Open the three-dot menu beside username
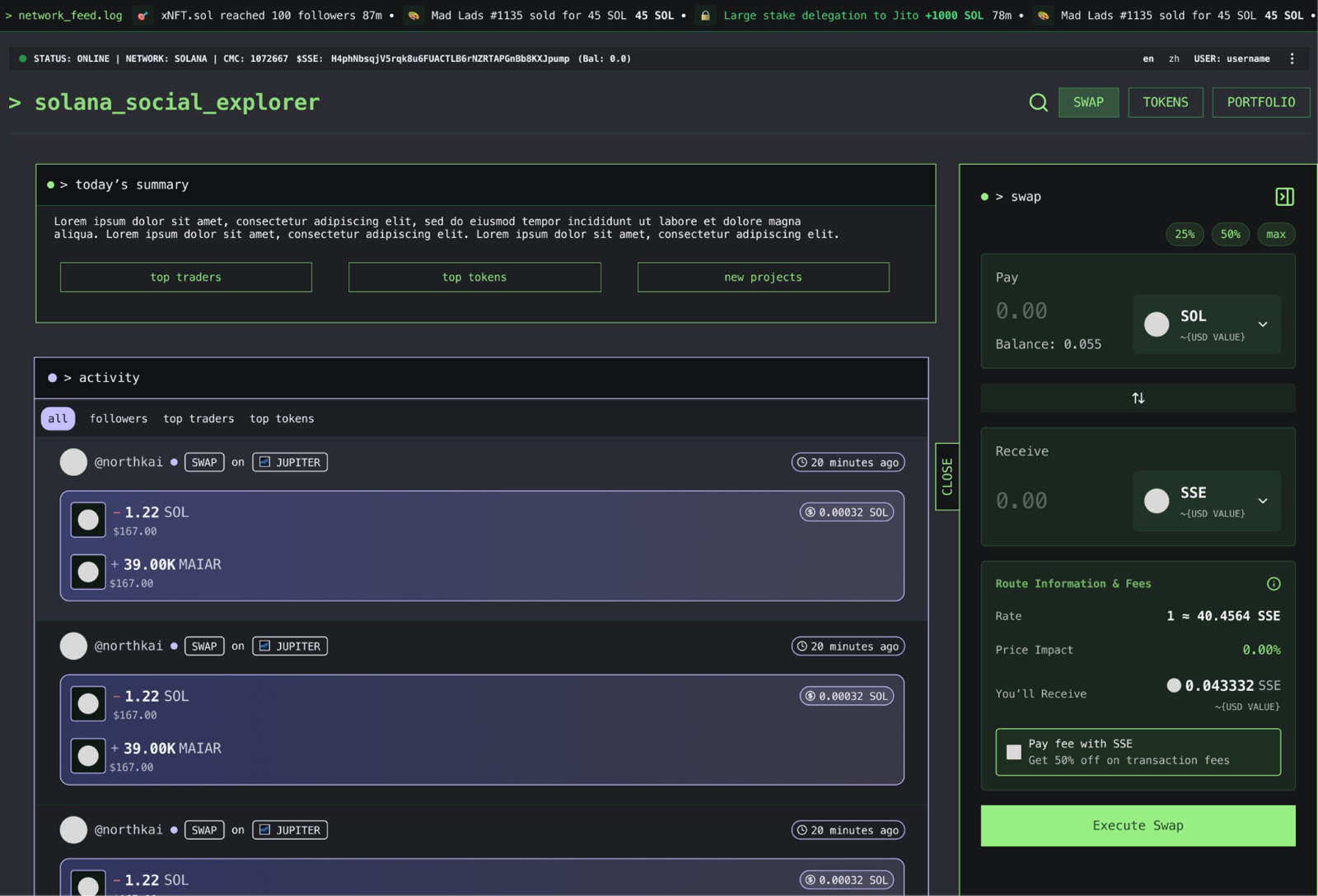Image resolution: width=1318 pixels, height=896 pixels. (1292, 58)
